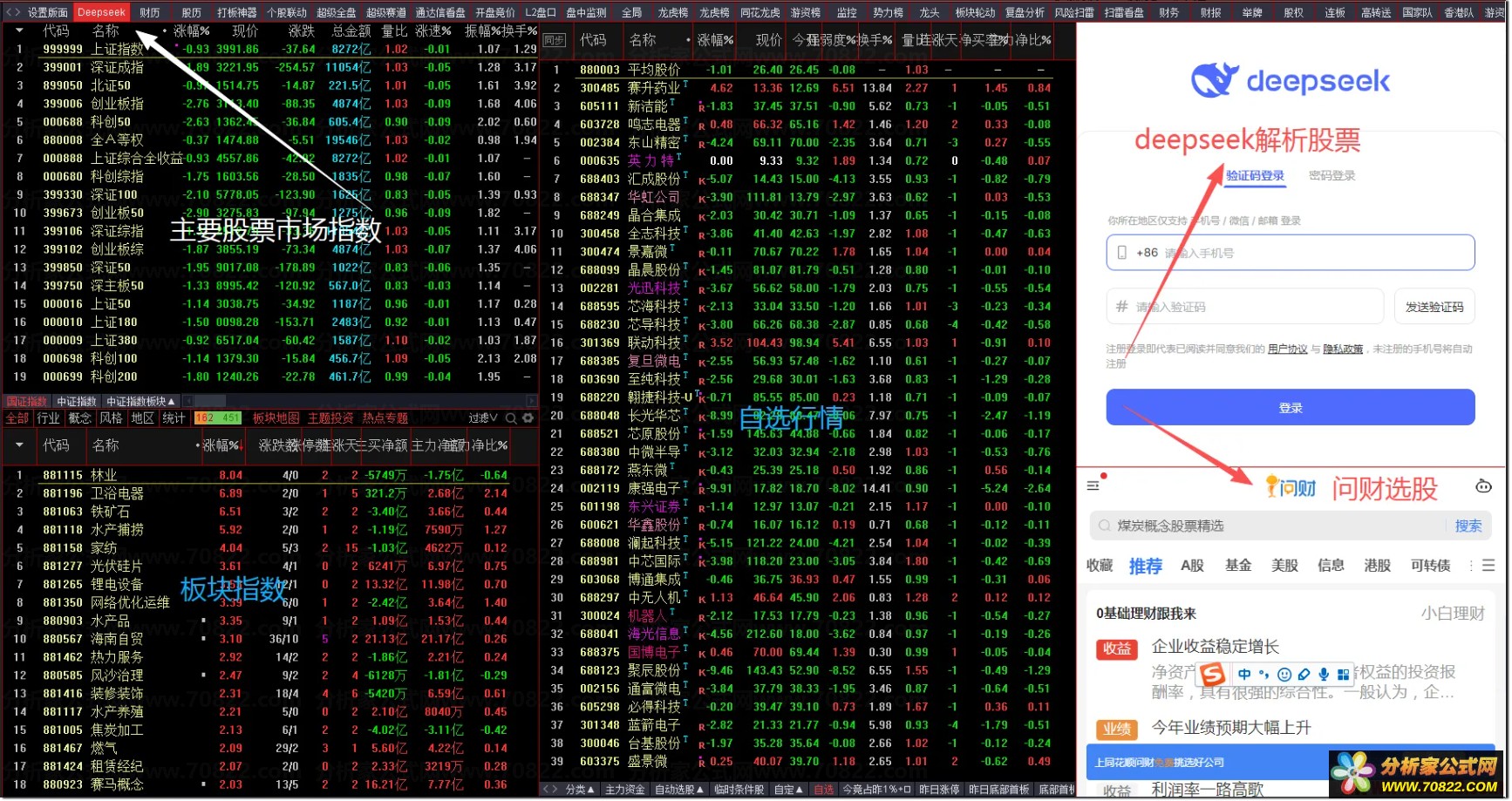
Task: Open the 问财 hamburger menu with red dot
Action: 1093,485
